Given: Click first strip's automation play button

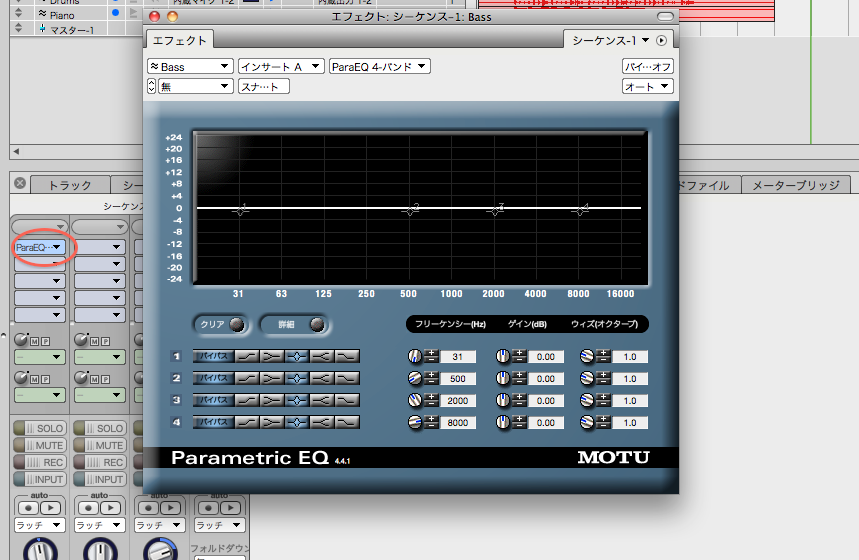Looking at the screenshot, I should click(x=50, y=507).
